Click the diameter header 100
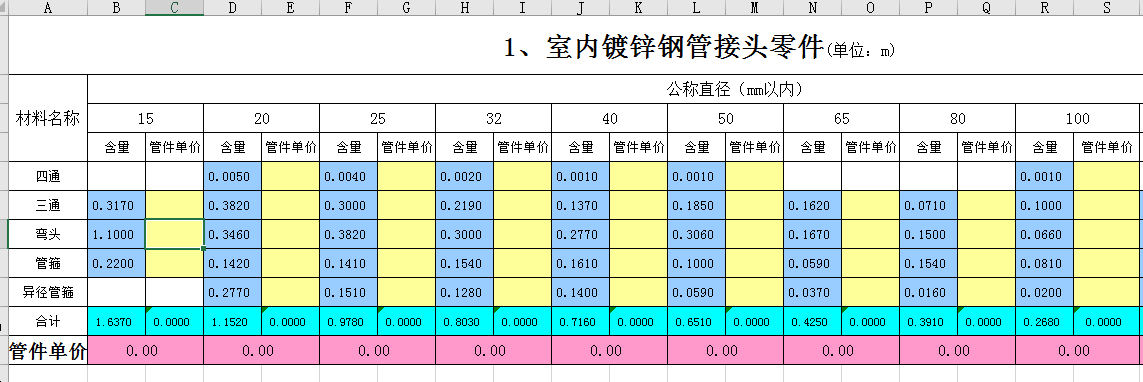The image size is (1143, 382). [1077, 118]
